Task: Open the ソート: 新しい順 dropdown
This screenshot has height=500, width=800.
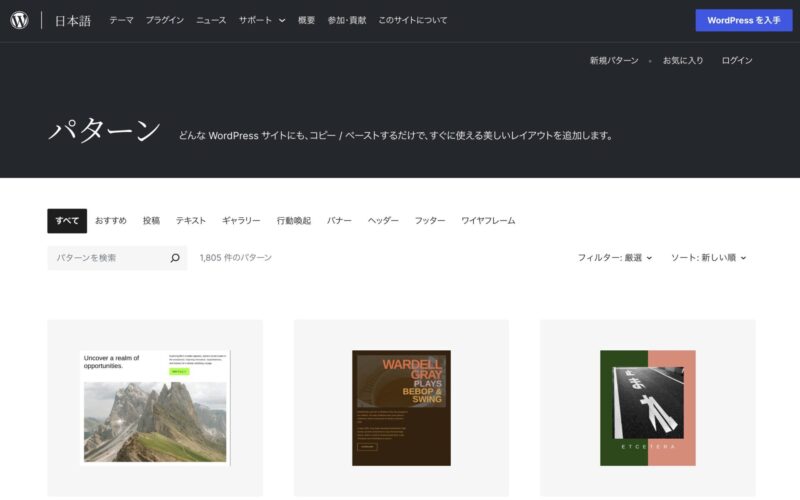Action: coord(708,258)
